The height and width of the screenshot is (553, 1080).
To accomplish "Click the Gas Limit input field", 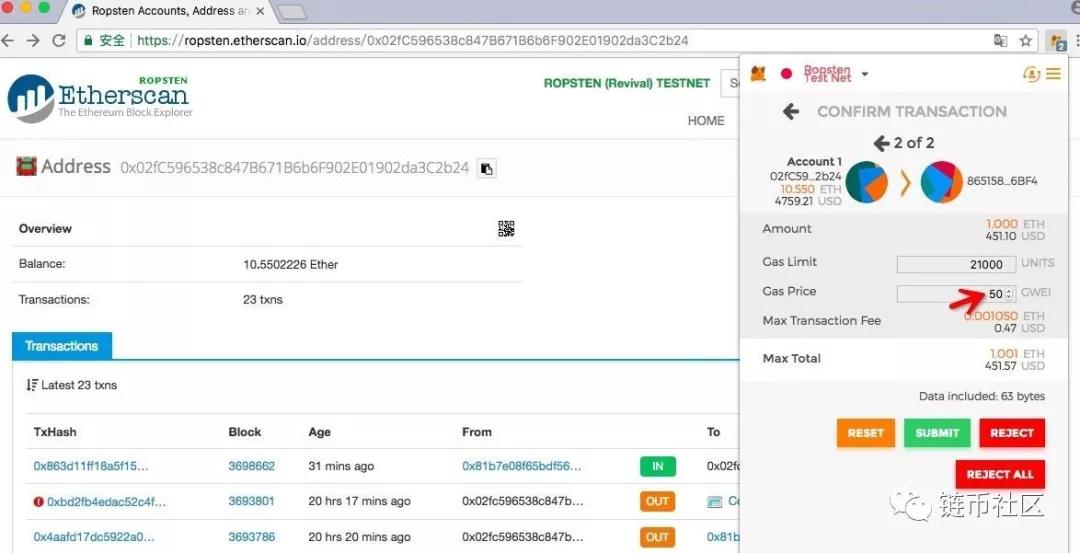I will coord(955,264).
